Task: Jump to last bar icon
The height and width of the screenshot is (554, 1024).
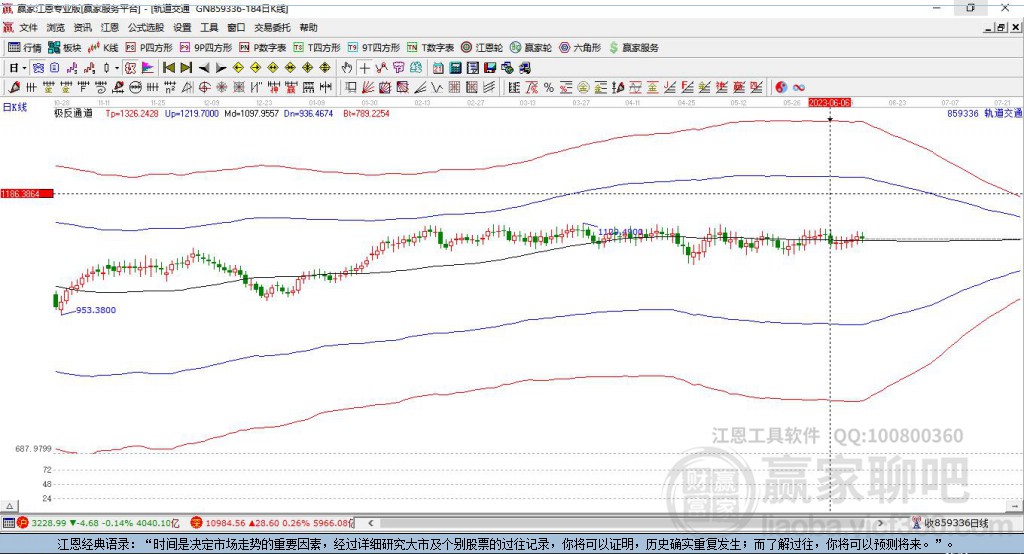Action: (x=186, y=68)
